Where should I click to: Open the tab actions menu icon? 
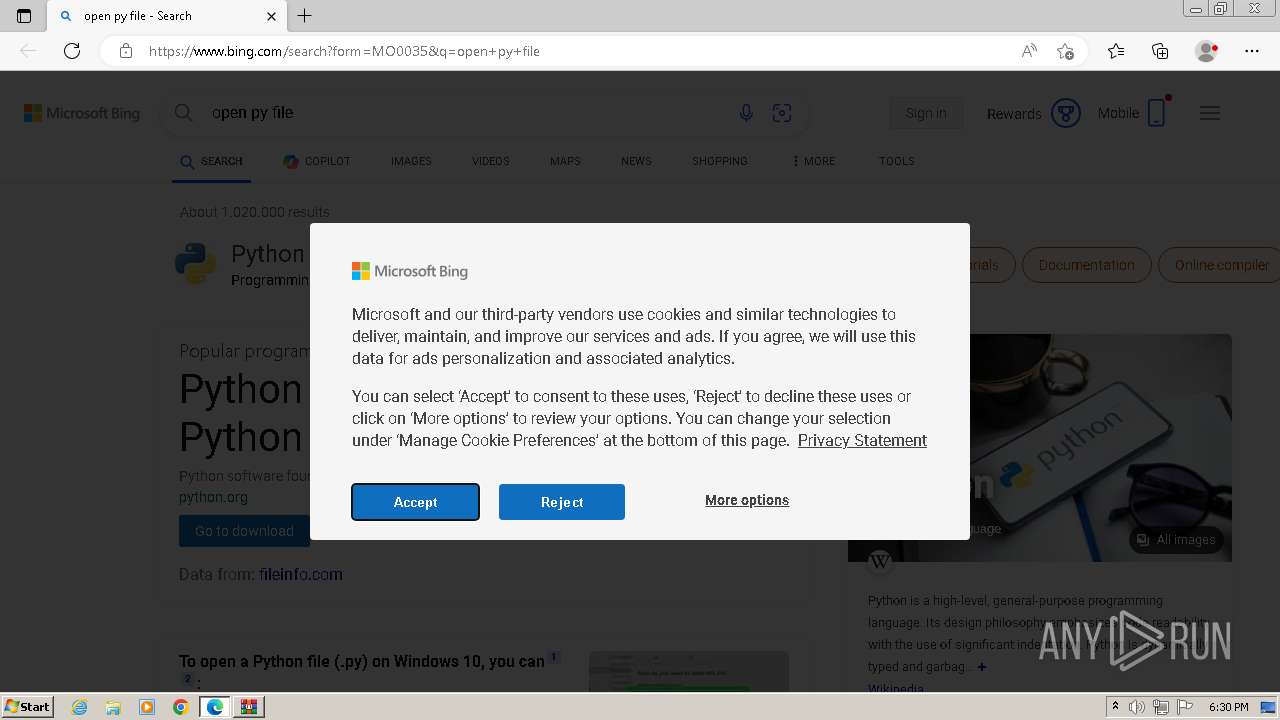24,16
